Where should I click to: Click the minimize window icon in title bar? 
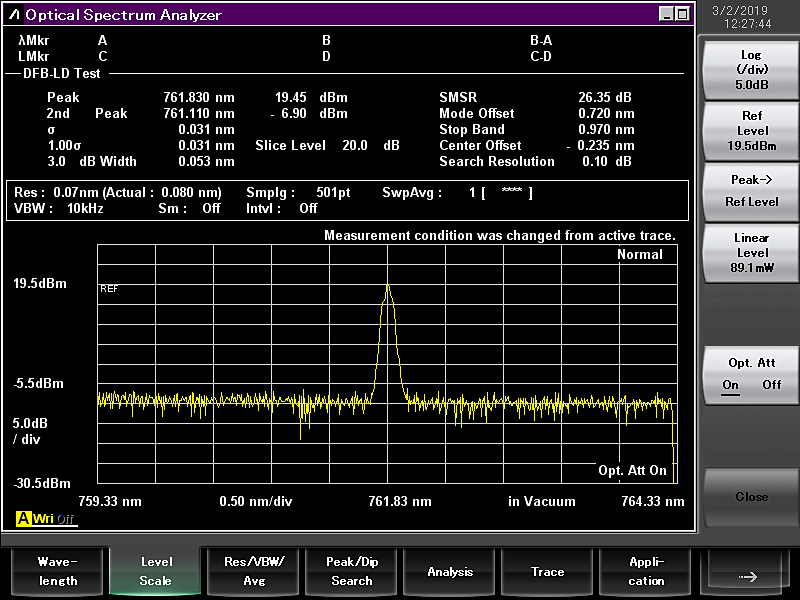coord(666,14)
